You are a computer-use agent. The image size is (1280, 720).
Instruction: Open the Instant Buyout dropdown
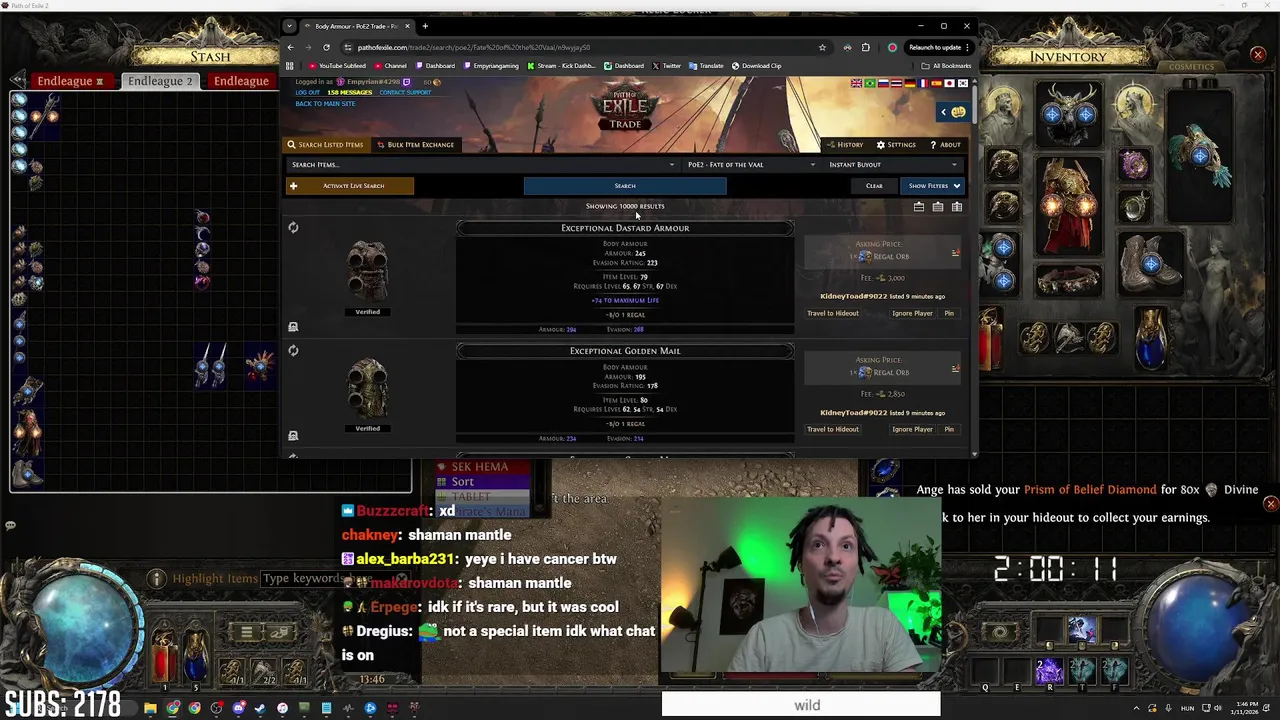click(x=892, y=165)
